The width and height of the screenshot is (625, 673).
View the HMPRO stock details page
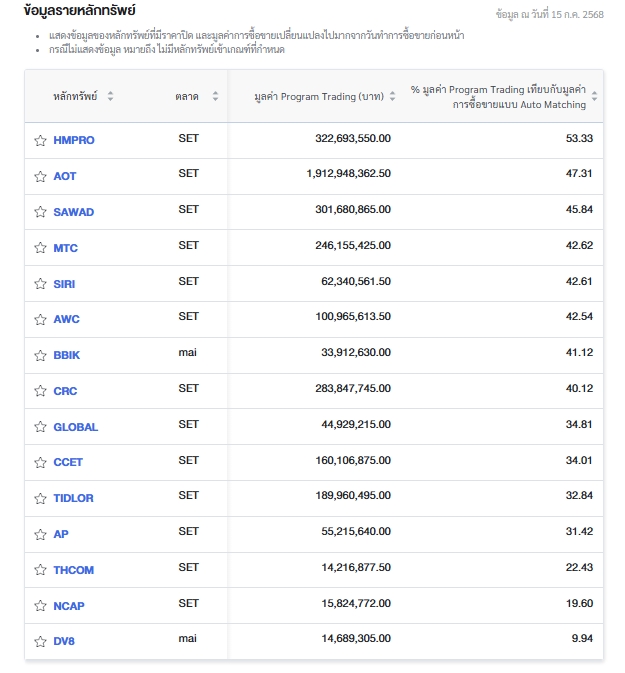74,141
